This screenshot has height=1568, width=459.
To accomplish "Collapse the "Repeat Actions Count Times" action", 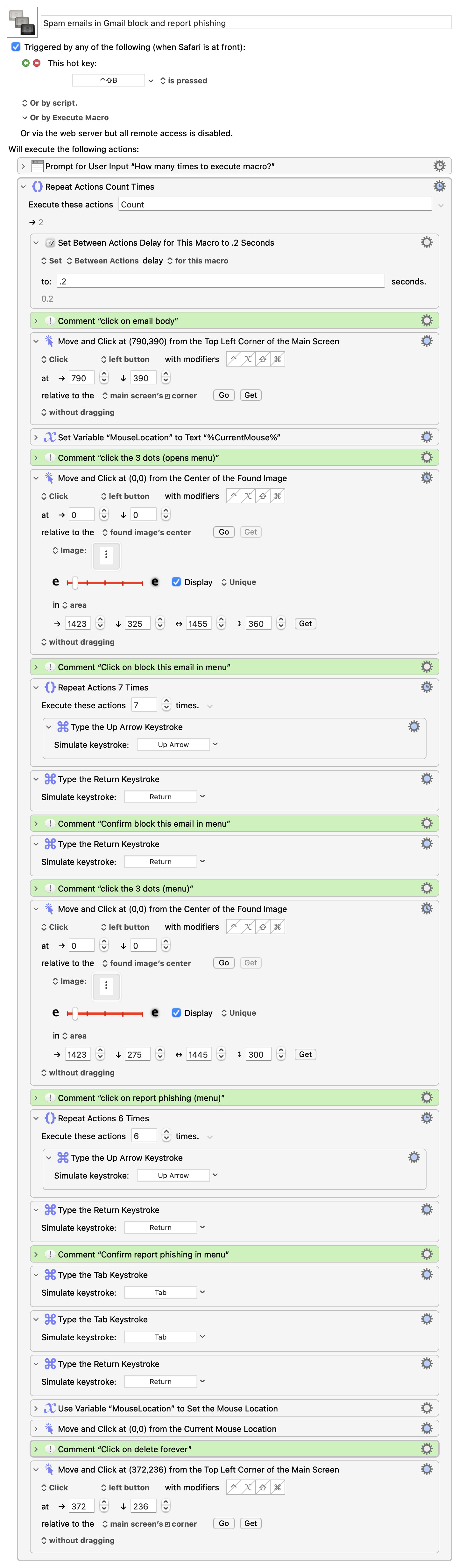I will pyautogui.click(x=23, y=187).
